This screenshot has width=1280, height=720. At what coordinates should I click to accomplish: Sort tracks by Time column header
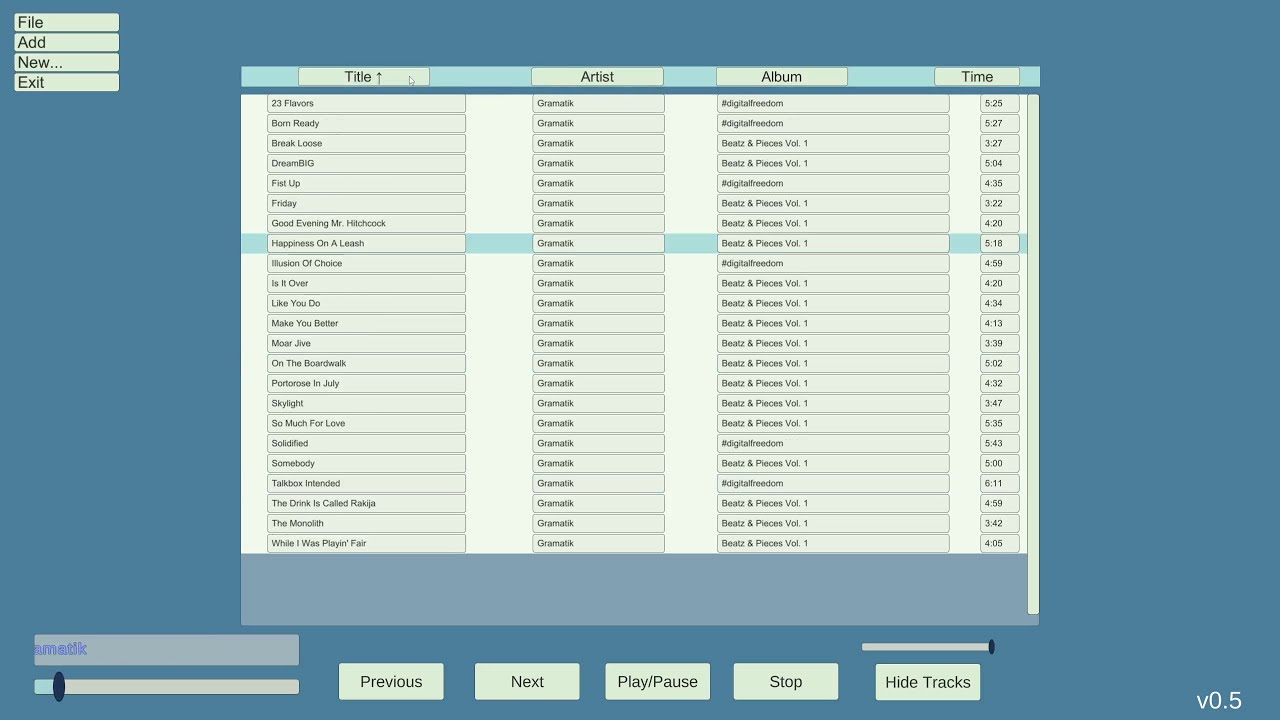[977, 77]
